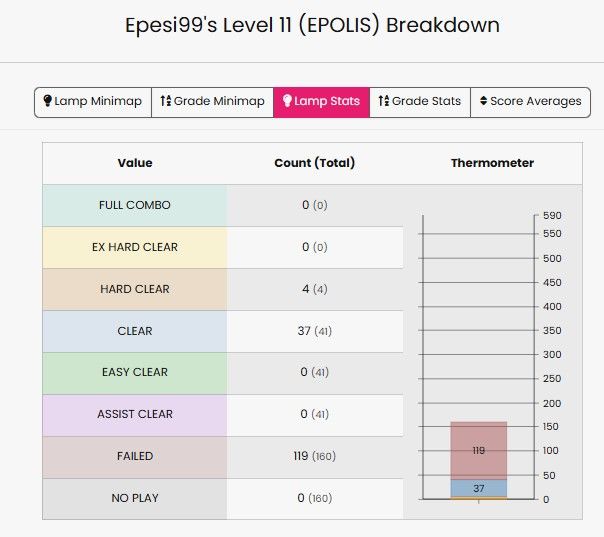
Task: Click the sort icon on Grade Minimap
Action: pos(166,101)
